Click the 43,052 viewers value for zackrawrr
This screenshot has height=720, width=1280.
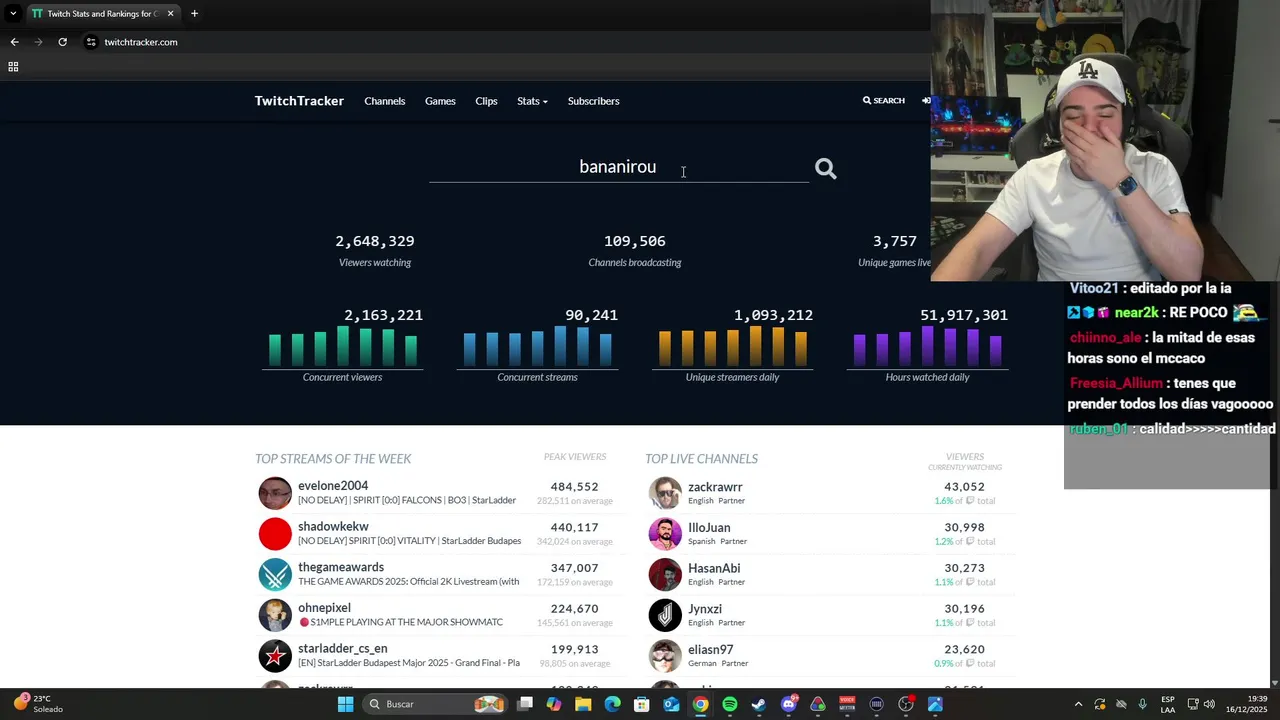coord(965,487)
